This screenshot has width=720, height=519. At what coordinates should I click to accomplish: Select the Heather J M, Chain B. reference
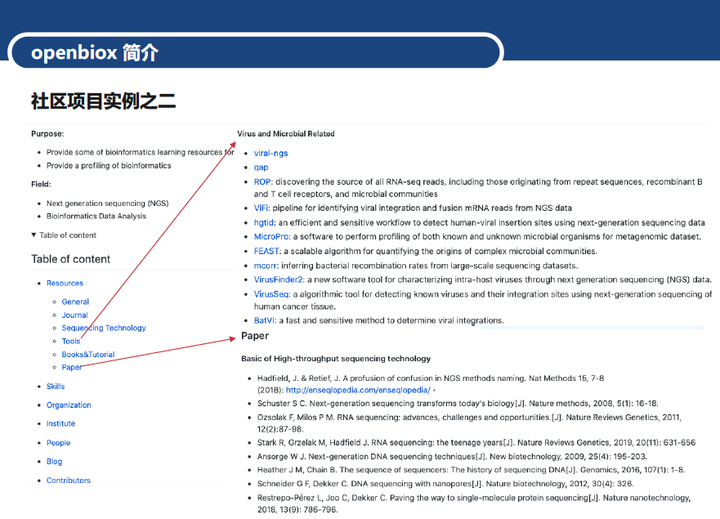471,470
